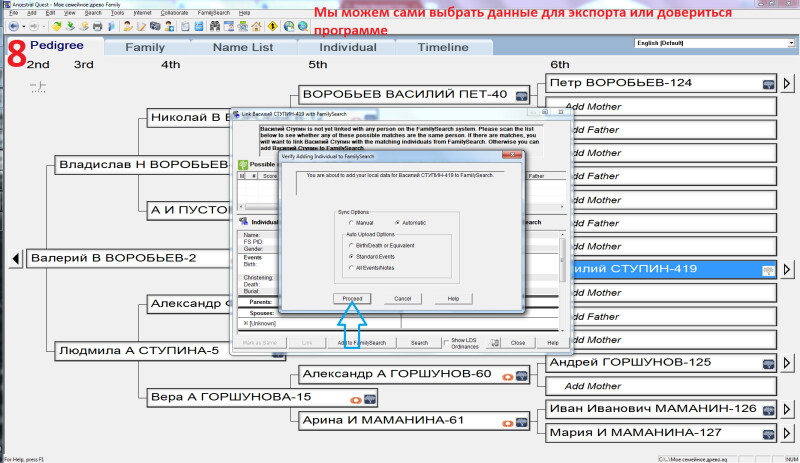Expand ancestors arrow beside Мария И МАМАНИНА-127
800x463 pixels.
[787, 433]
